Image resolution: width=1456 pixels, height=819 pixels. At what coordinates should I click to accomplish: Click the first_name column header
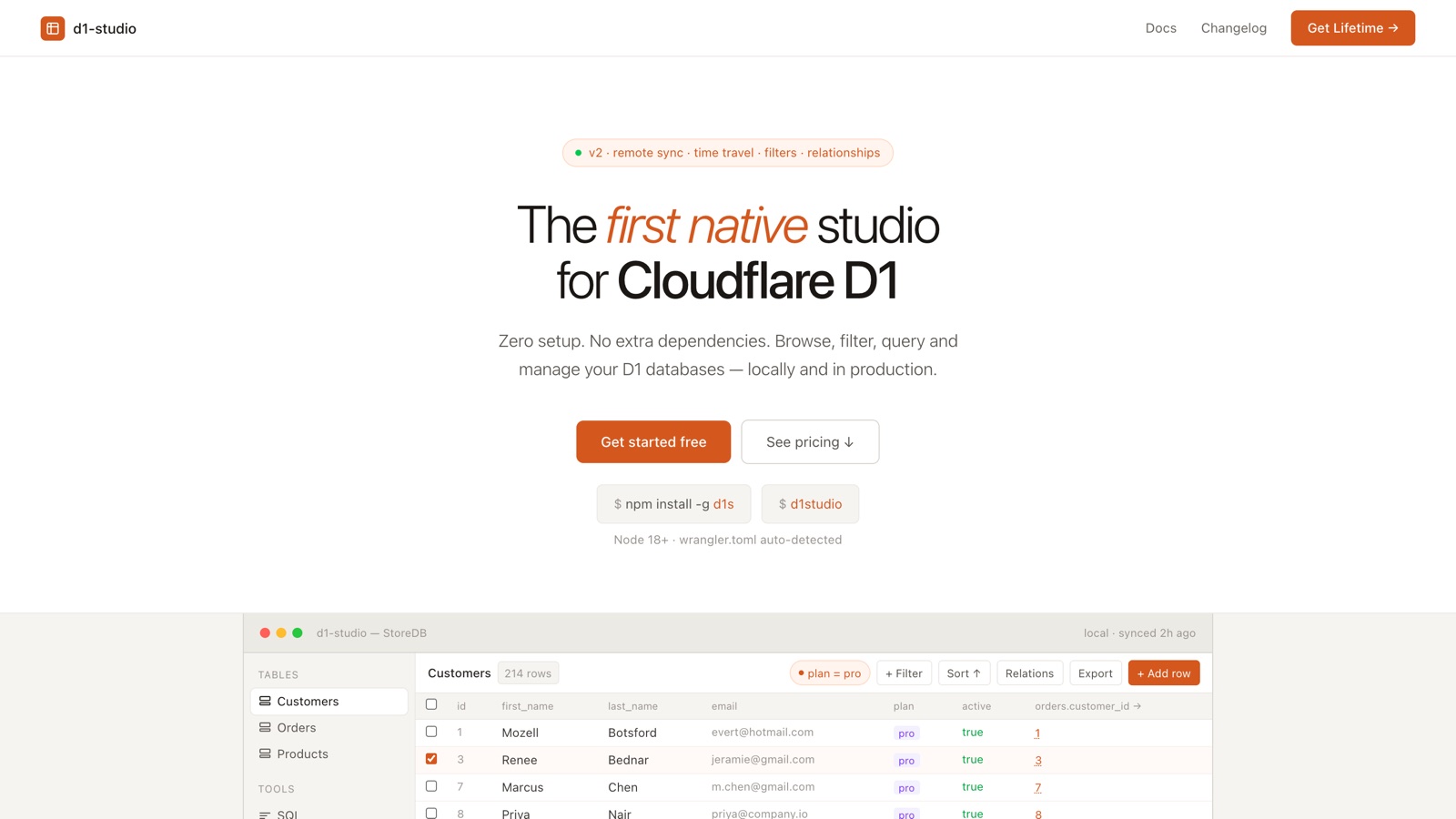tap(527, 706)
